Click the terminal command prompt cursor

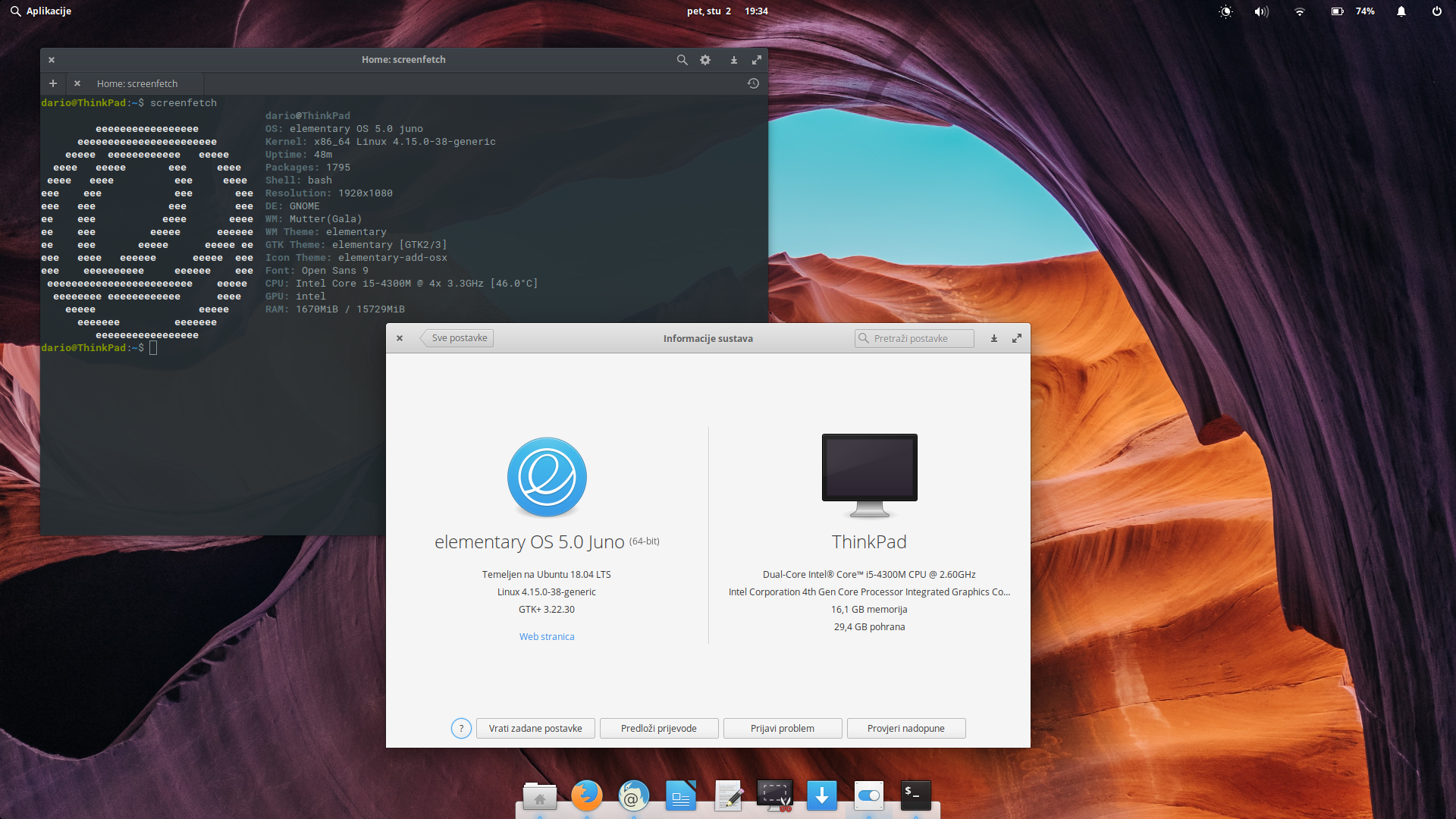(153, 348)
